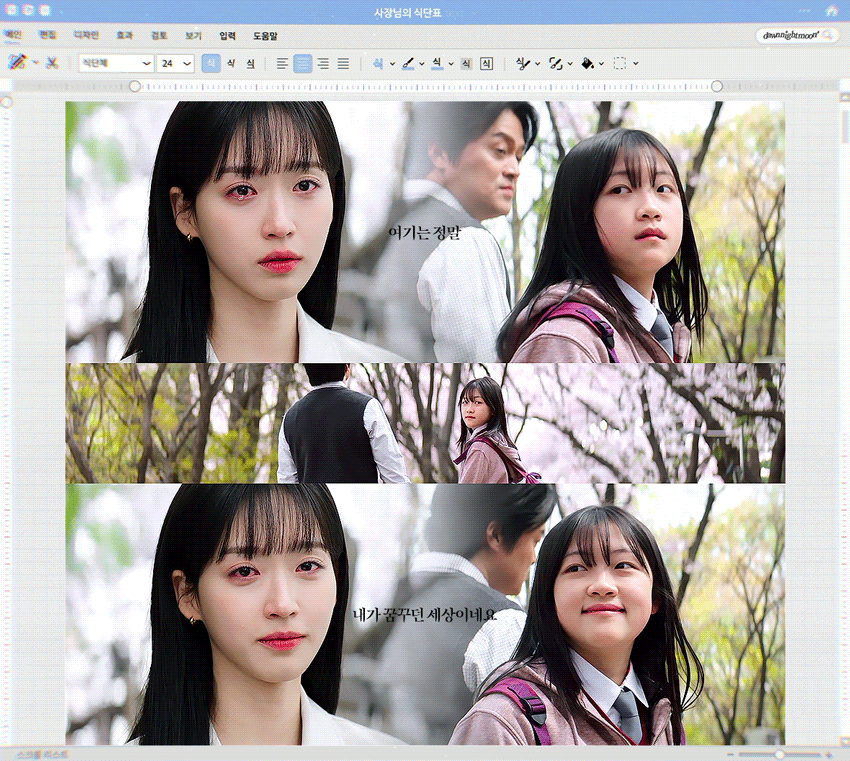Click the 사장님의 식단표 document title

[408, 12]
